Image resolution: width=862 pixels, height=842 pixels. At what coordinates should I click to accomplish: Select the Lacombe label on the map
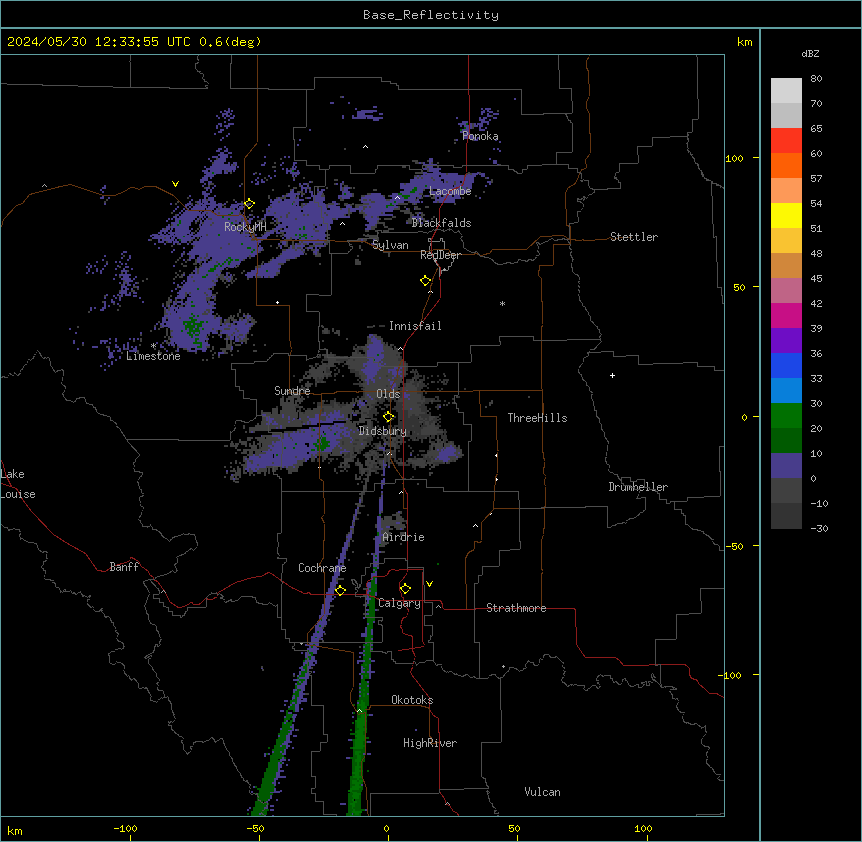coord(450,191)
